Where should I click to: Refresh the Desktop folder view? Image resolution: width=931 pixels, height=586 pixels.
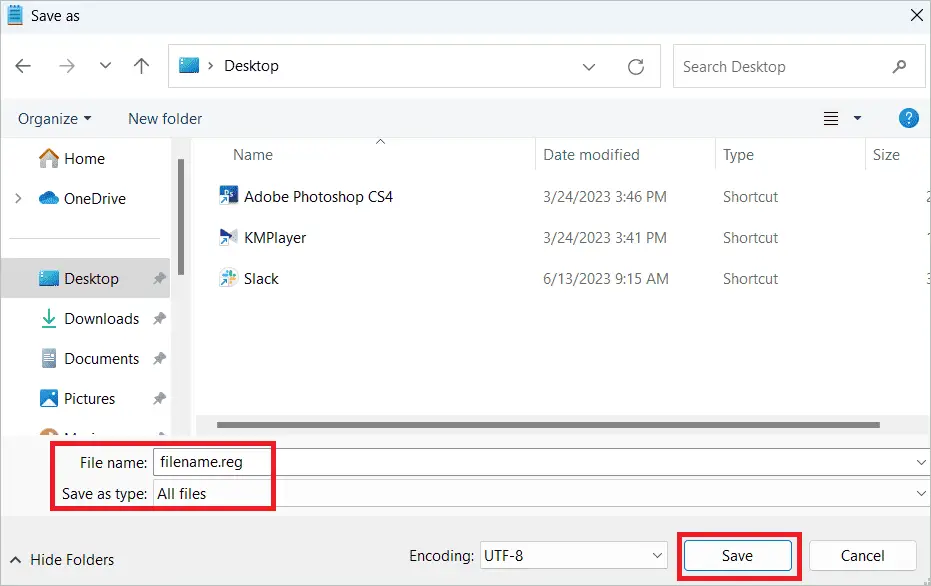[x=636, y=67]
